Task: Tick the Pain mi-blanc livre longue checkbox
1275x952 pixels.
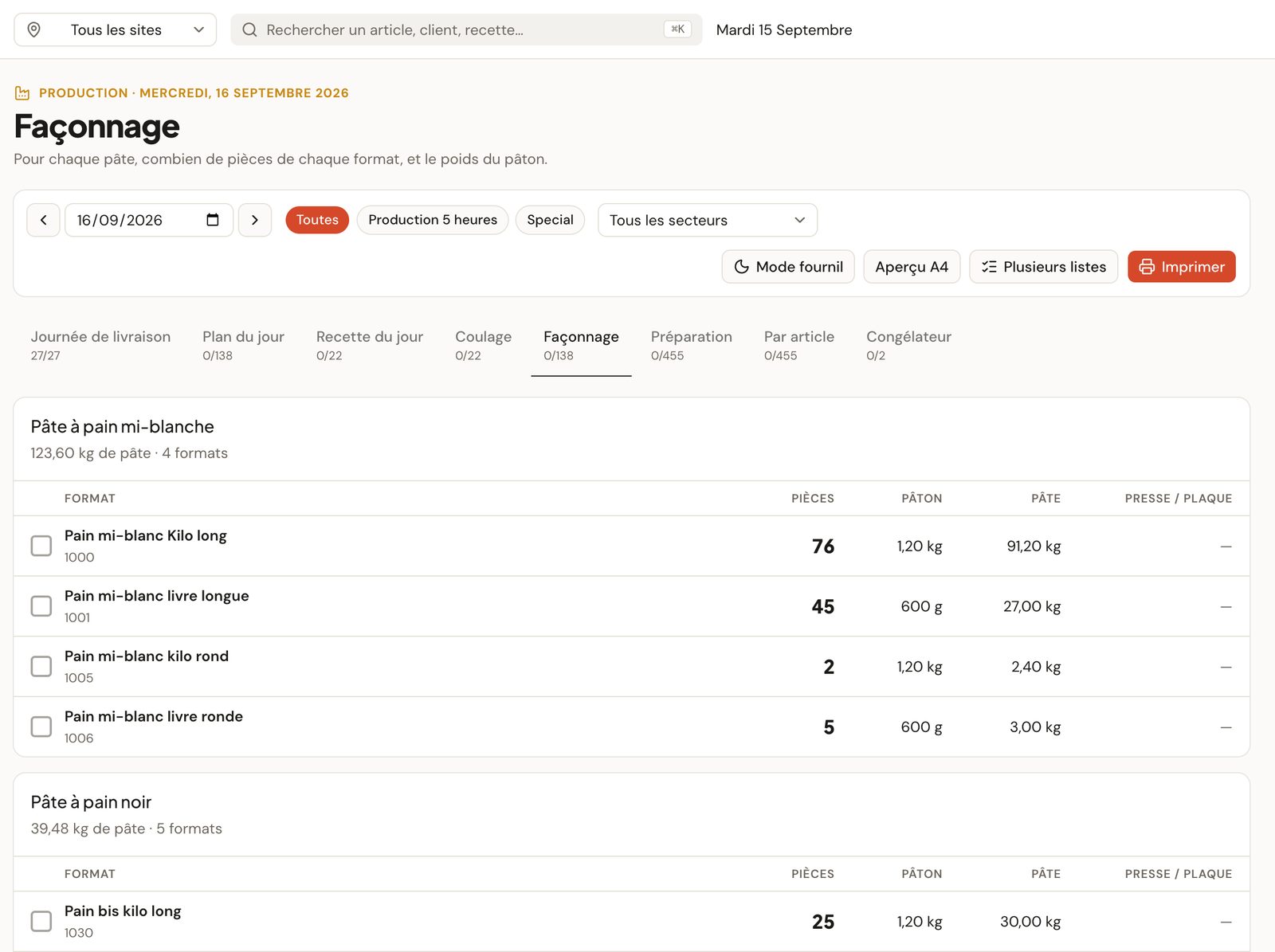Action: [x=41, y=606]
